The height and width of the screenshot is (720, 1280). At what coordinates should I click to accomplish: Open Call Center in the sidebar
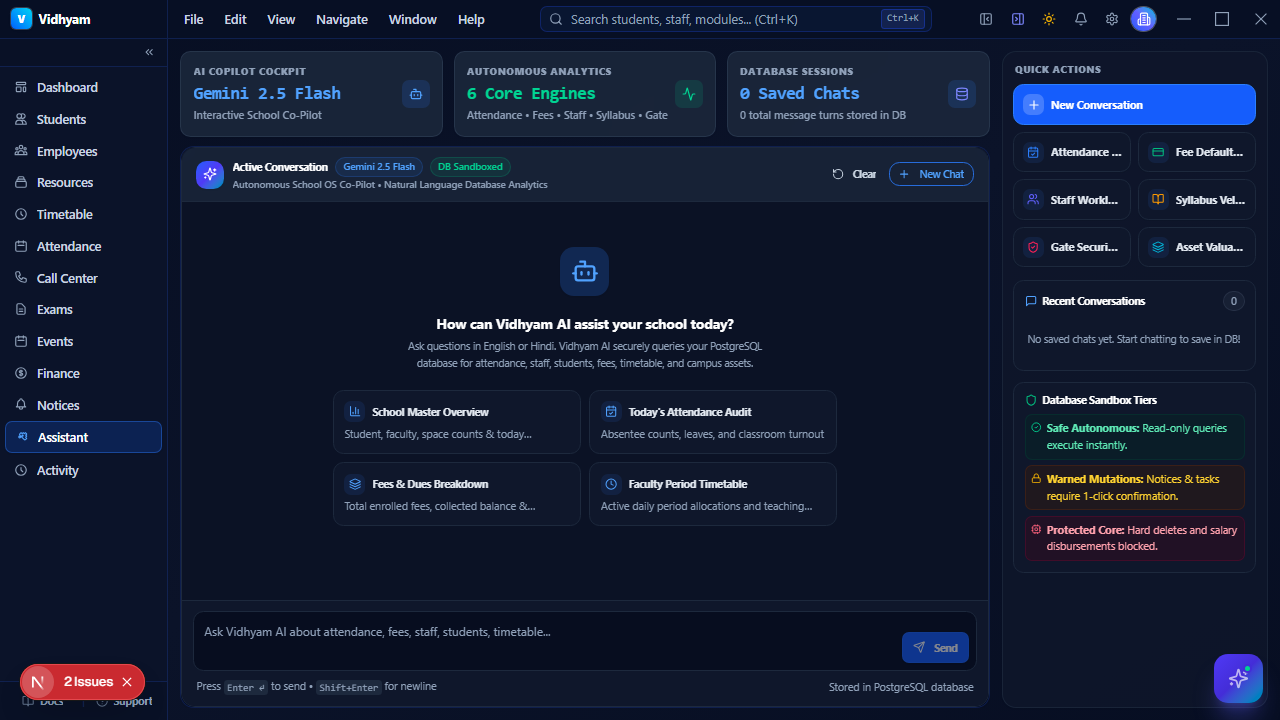[x=83, y=278]
